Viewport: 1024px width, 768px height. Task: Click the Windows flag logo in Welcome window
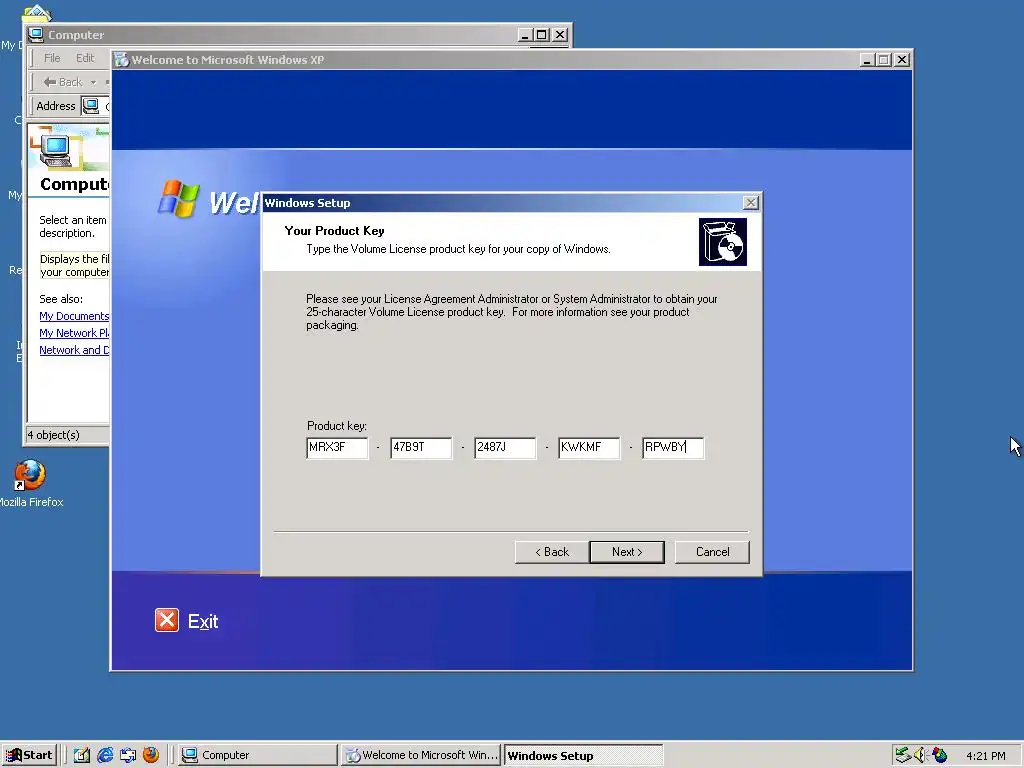coord(178,199)
